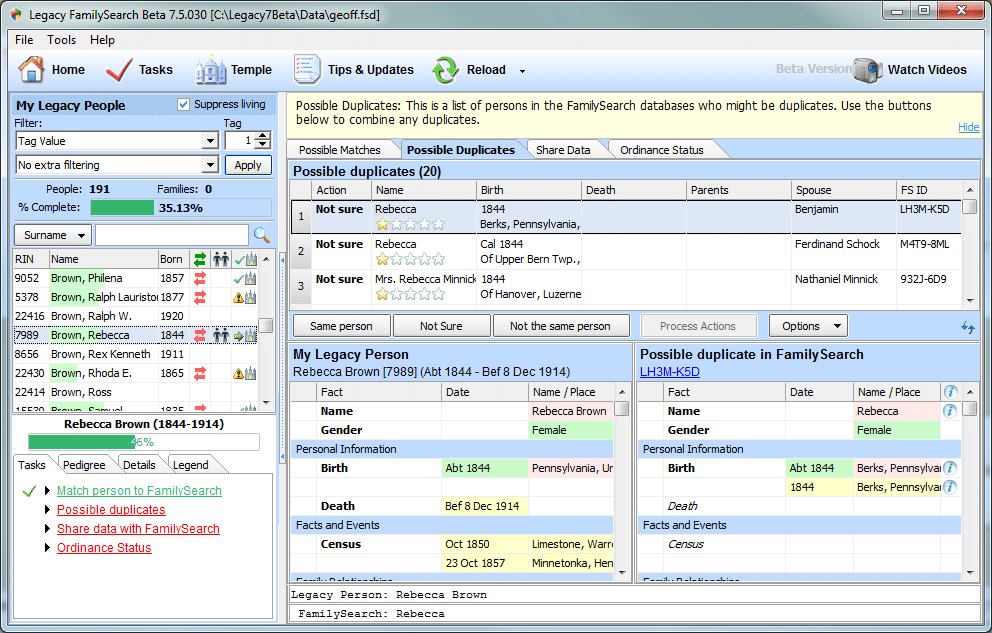Set star rating for duplicate Mrs. Rebecca Minnick
The height and width of the screenshot is (633, 992).
[x=410, y=294]
